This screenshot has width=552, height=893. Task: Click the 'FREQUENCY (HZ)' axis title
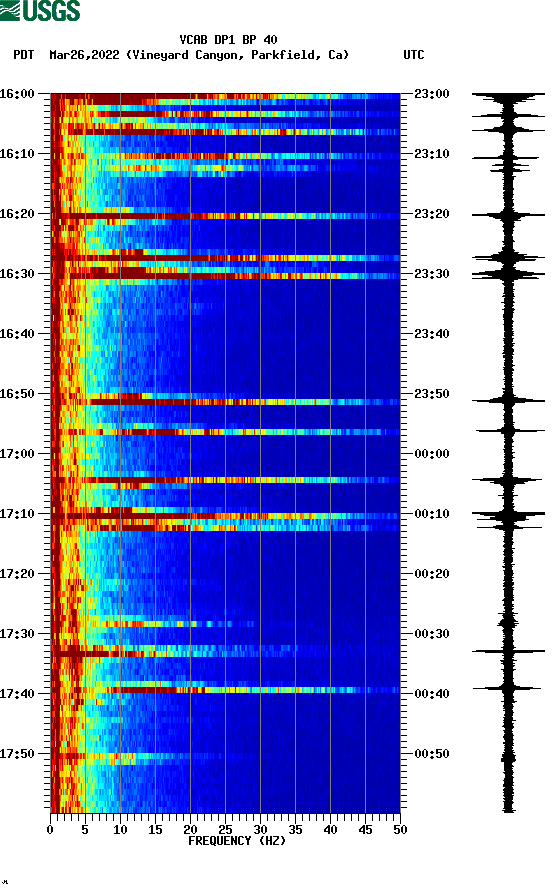click(237, 841)
